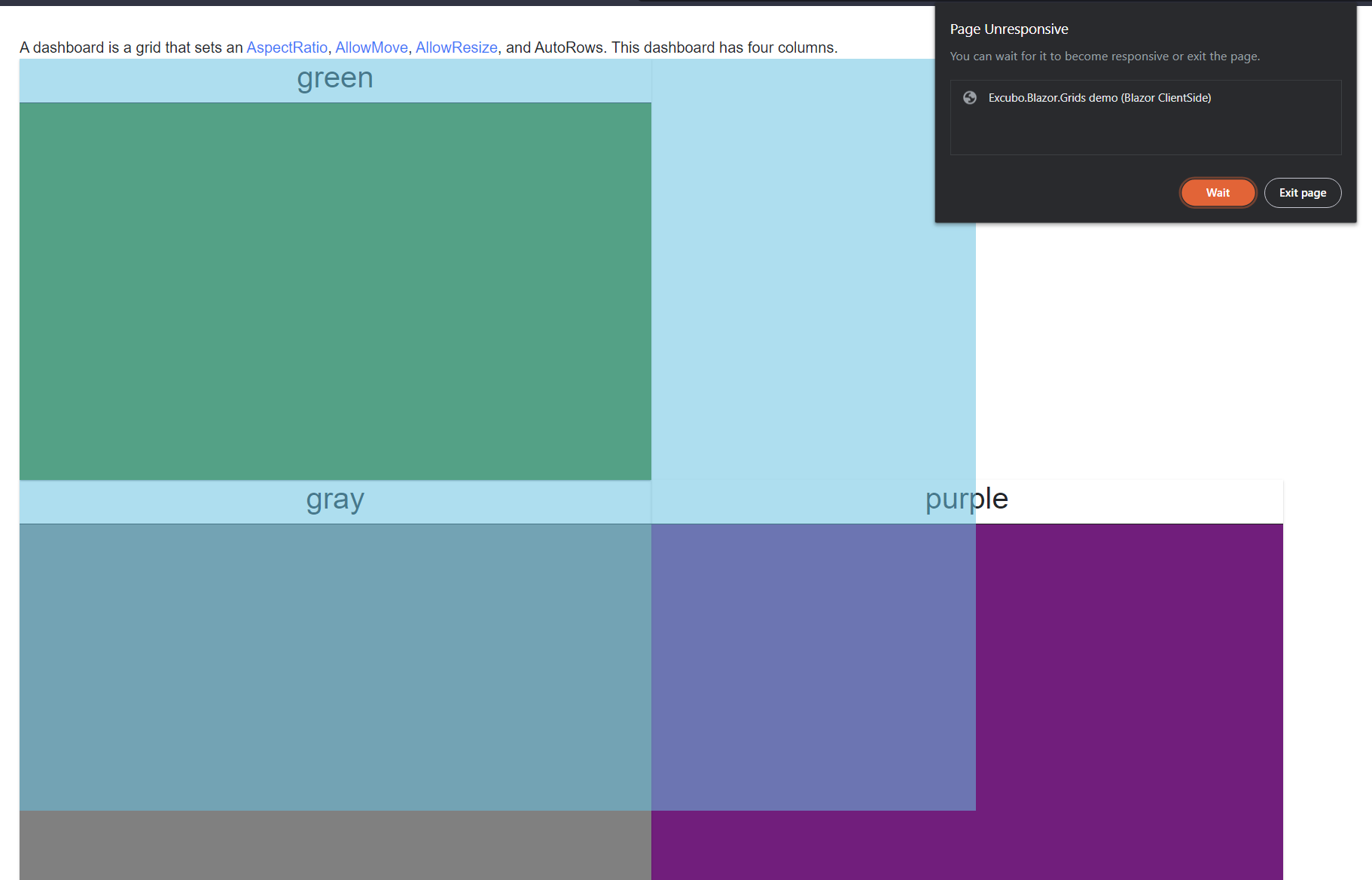Click the dashboard description text paragraph

(428, 47)
